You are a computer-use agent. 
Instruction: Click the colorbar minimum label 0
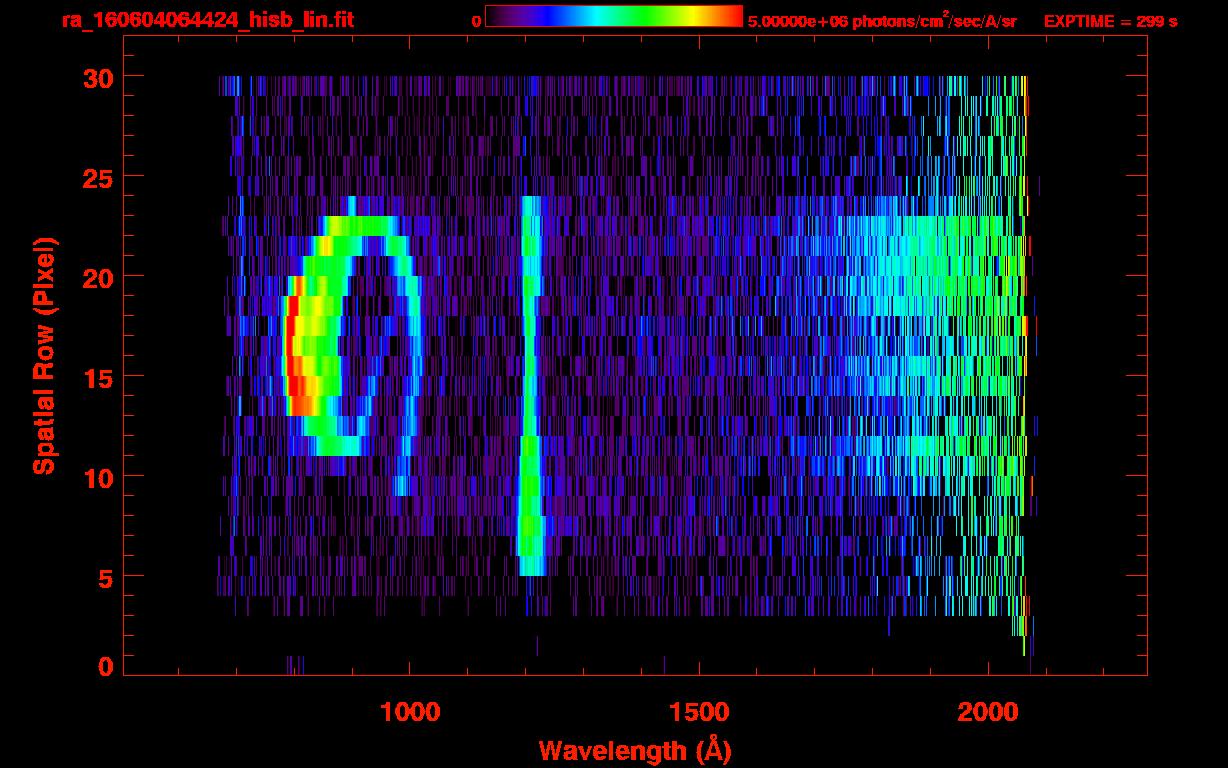pyautogui.click(x=476, y=21)
